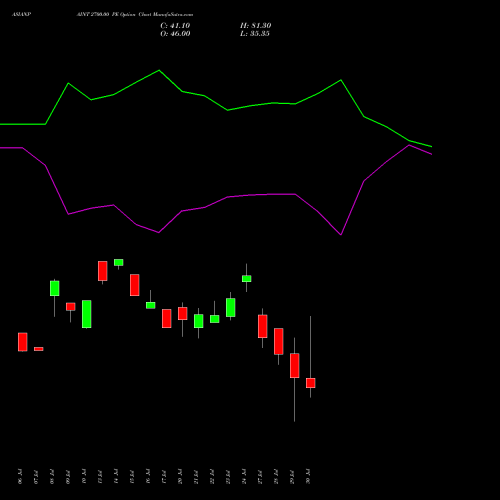Click the green indicator line's highest peak
The height and width of the screenshot is (500, 500).
coord(159,70)
